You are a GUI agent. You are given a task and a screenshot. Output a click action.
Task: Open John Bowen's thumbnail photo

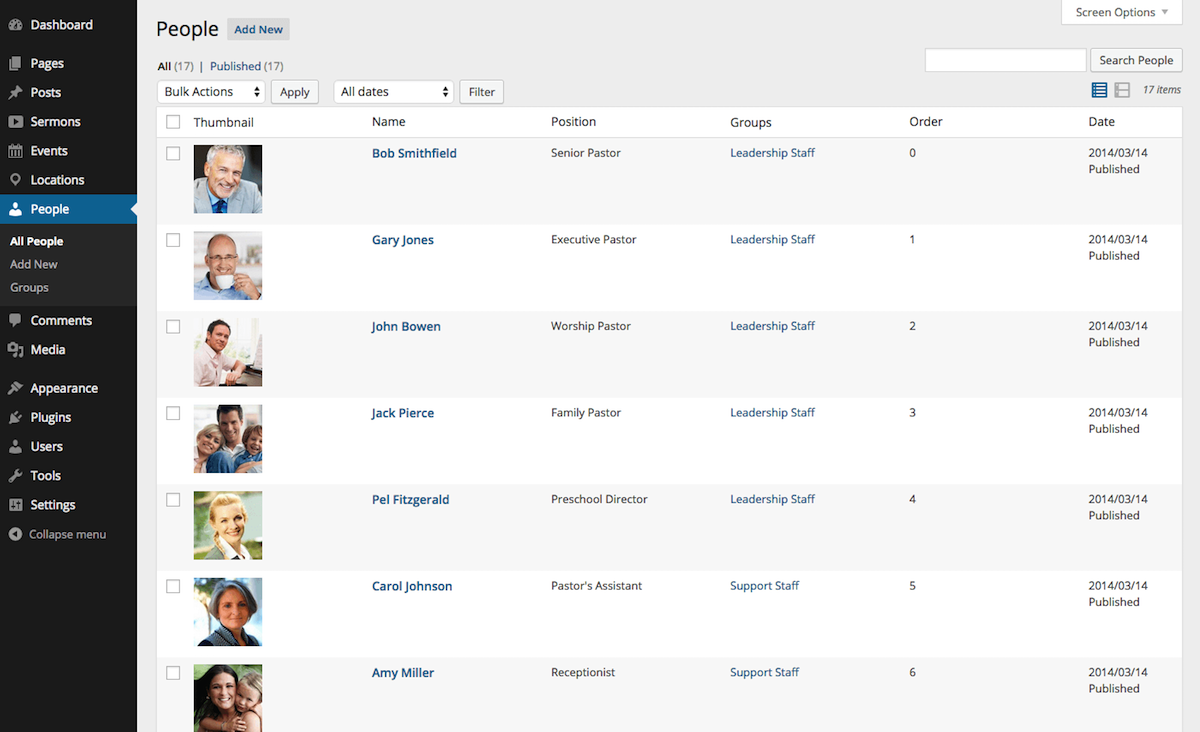(x=228, y=352)
